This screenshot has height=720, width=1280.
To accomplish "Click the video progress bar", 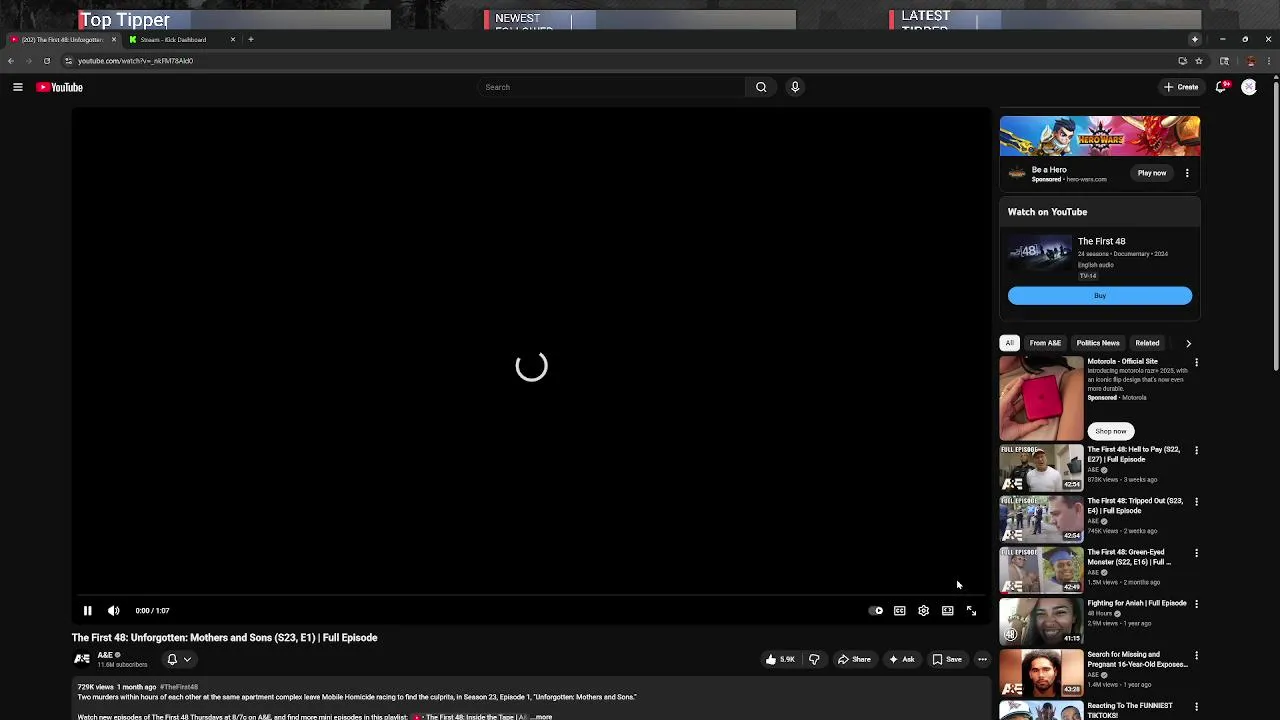I will coord(531,596).
